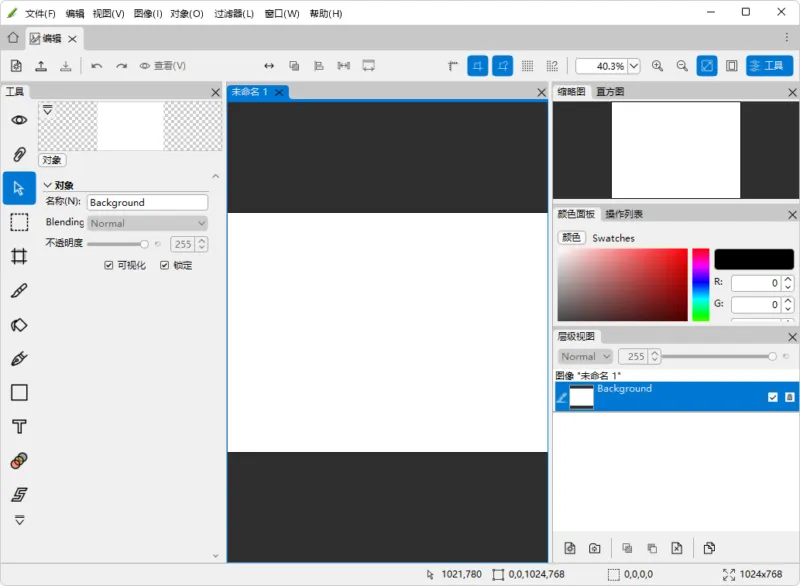The width and height of the screenshot is (800, 586).
Task: Select the fill pen tool
Action: 19,359
